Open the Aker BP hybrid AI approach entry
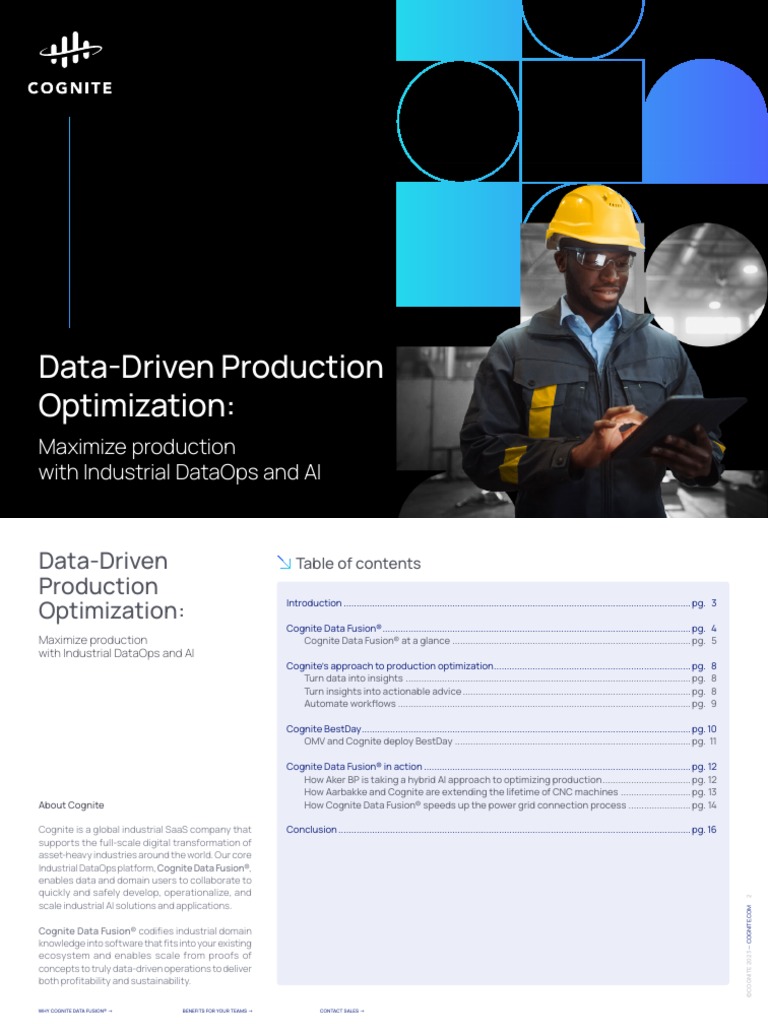 pos(510,780)
